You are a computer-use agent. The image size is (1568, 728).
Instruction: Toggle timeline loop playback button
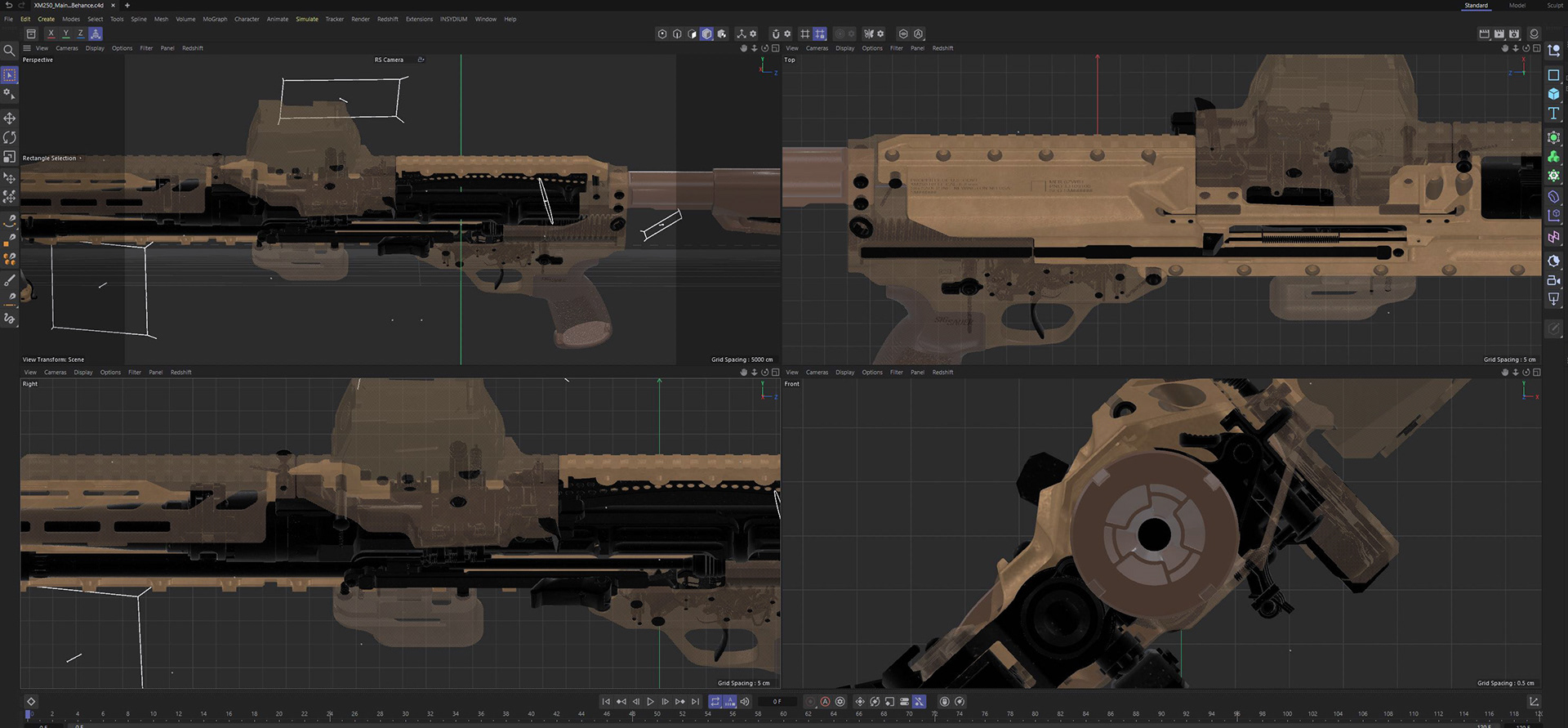(x=715, y=701)
